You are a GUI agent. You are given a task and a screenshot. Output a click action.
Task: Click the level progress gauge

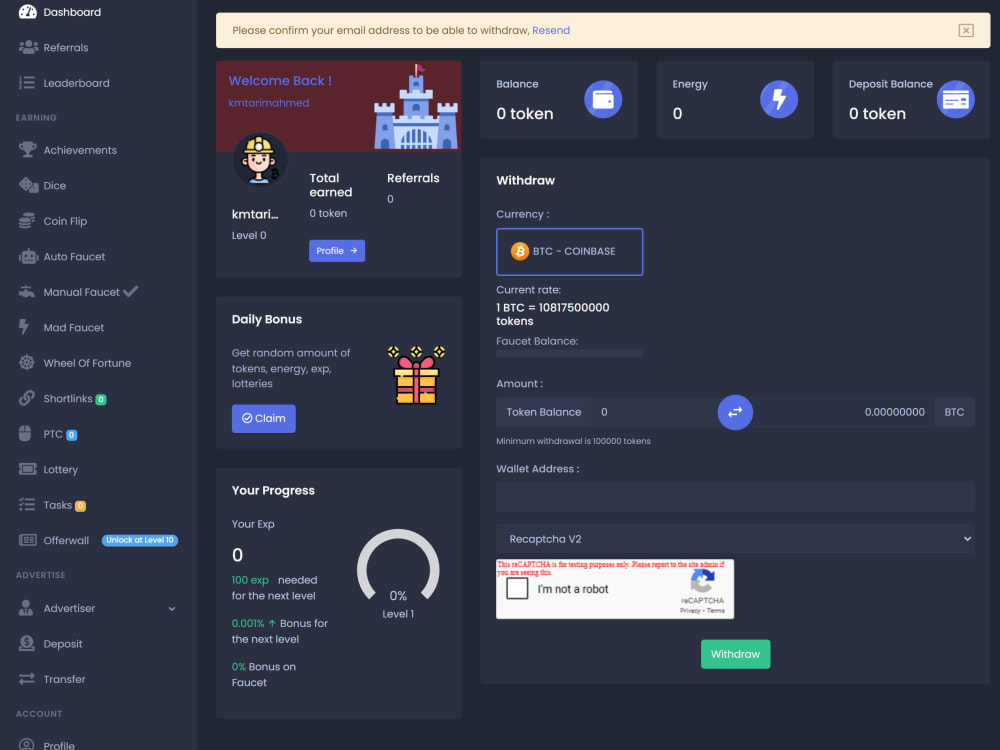point(398,566)
